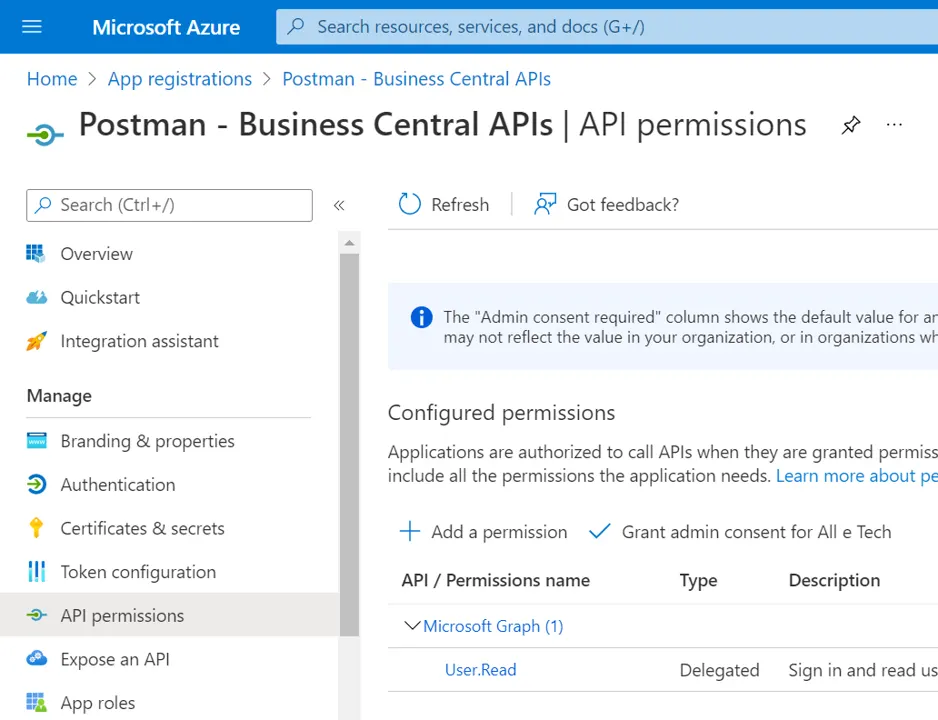Screen dimensions: 938x720
Task: Click the blue info icon in notice banner
Action: pyautogui.click(x=421, y=317)
